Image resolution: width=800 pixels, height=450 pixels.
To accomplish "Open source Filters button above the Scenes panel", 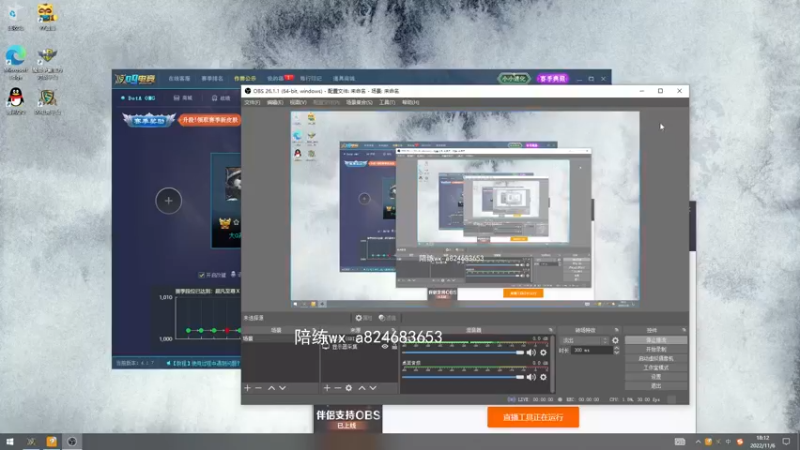I will pos(387,318).
